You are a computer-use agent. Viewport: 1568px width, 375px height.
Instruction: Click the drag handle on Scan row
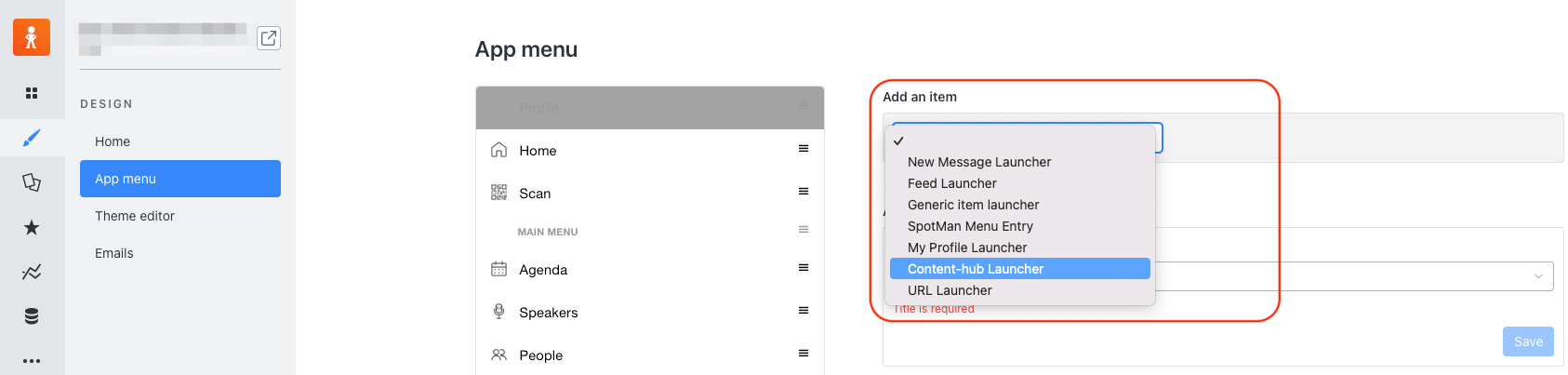(x=804, y=192)
